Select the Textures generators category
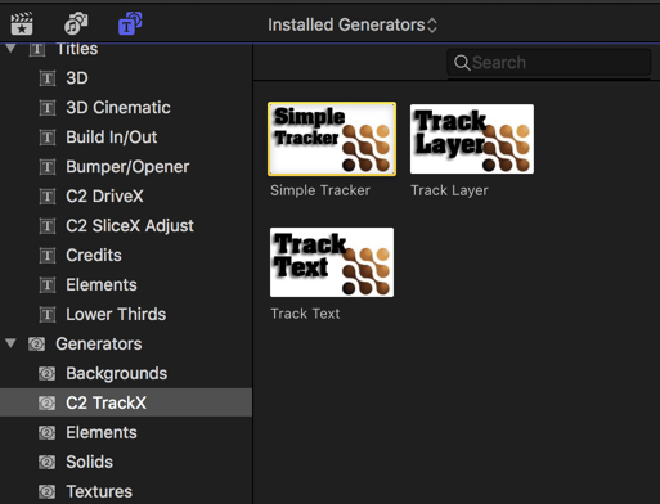 tap(126, 491)
